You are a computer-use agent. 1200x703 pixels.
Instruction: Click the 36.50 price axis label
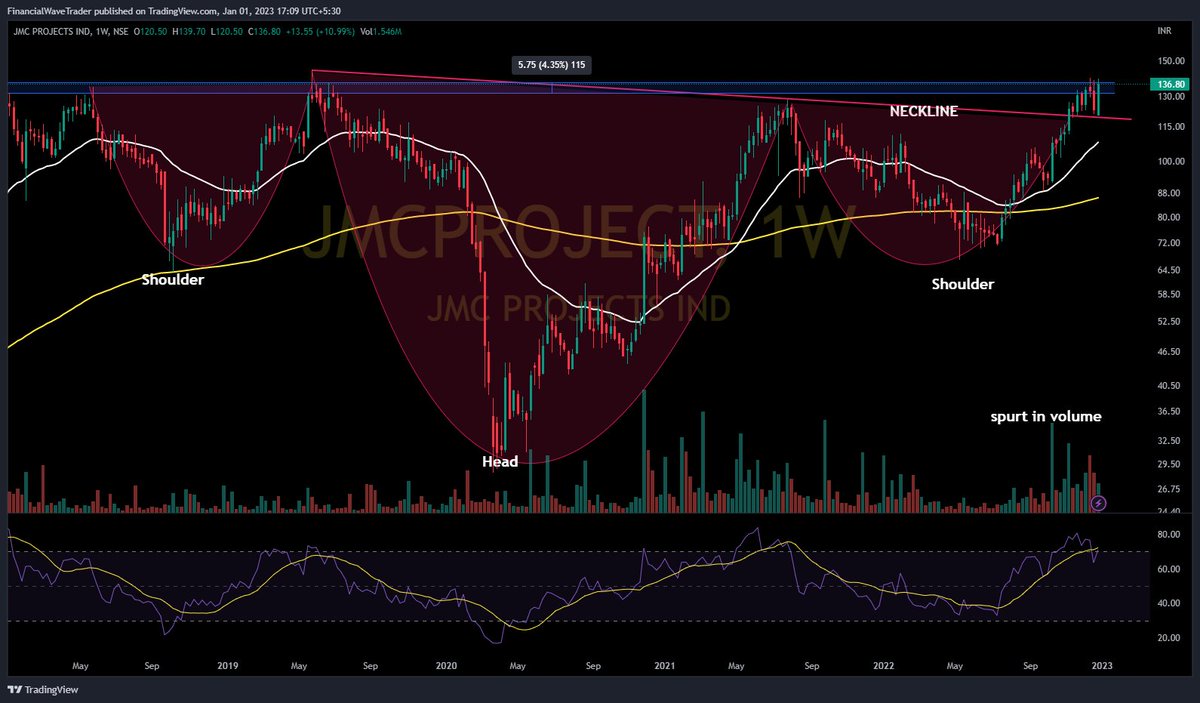[x=1168, y=411]
